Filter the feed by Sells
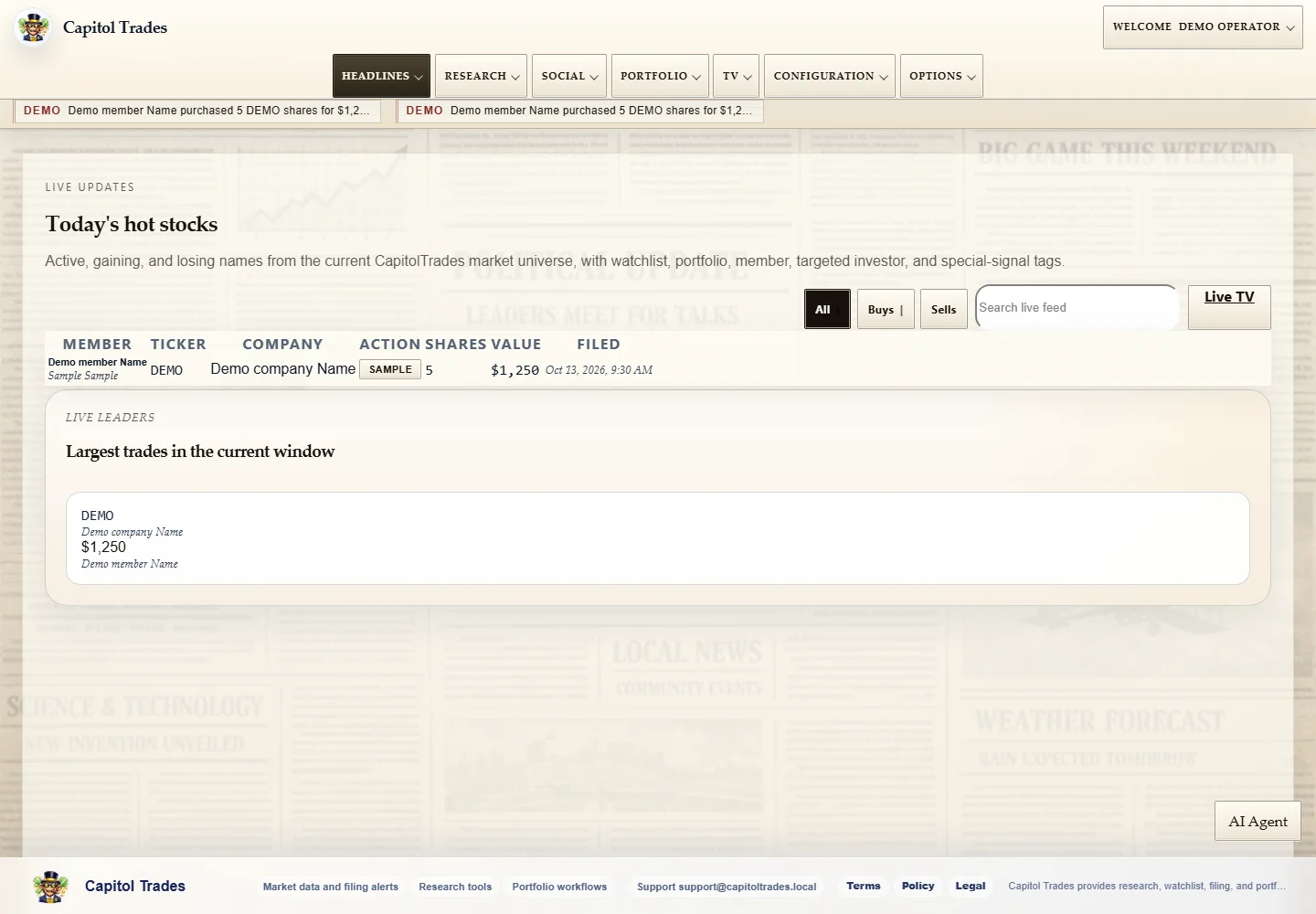Image resolution: width=1316 pixels, height=914 pixels. (x=944, y=310)
